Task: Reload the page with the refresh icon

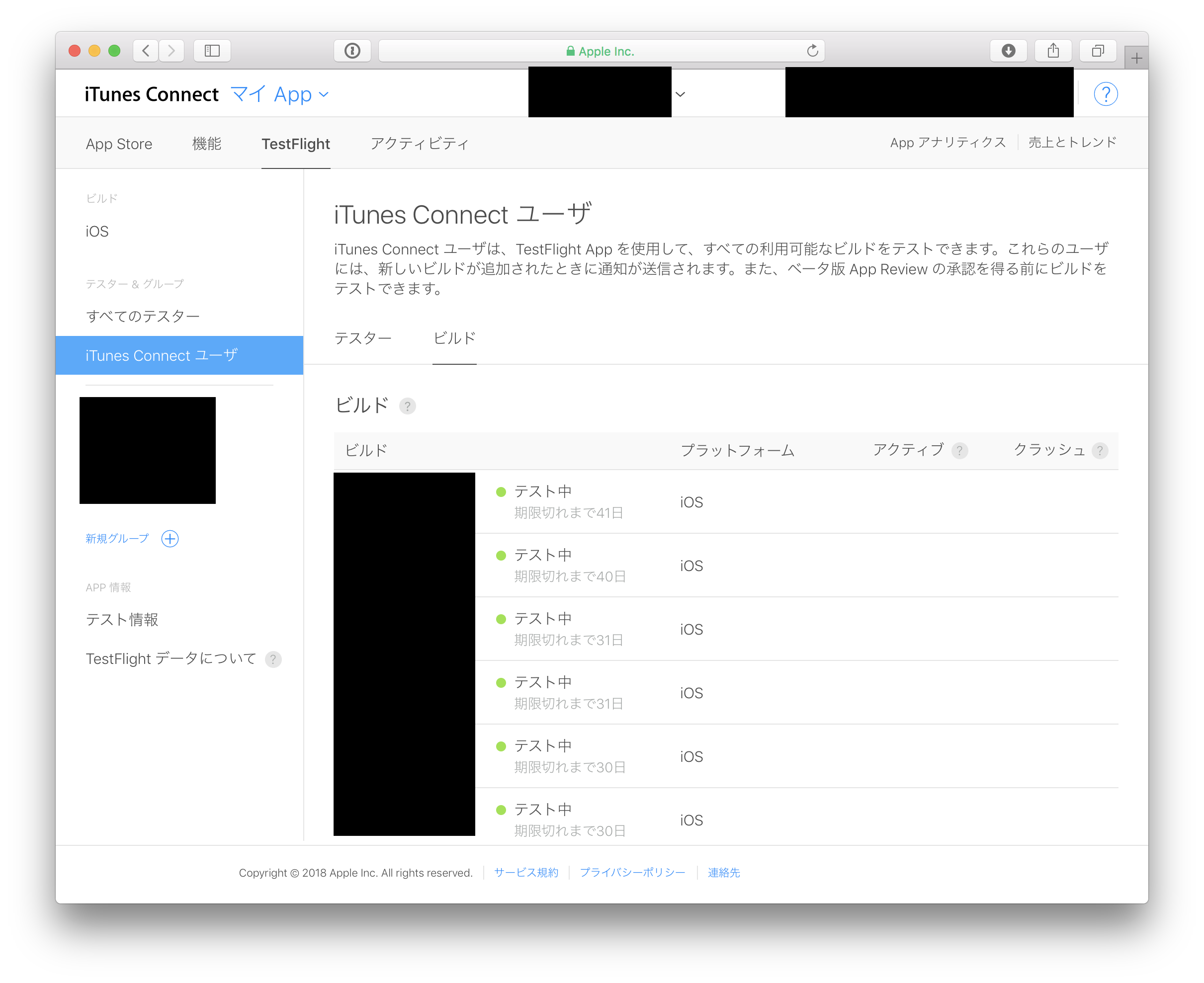Action: pyautogui.click(x=812, y=51)
